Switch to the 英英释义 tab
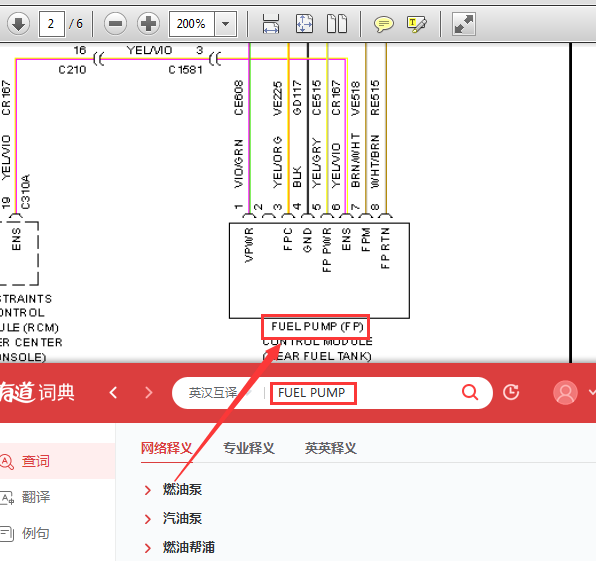596x561 pixels. [331, 448]
